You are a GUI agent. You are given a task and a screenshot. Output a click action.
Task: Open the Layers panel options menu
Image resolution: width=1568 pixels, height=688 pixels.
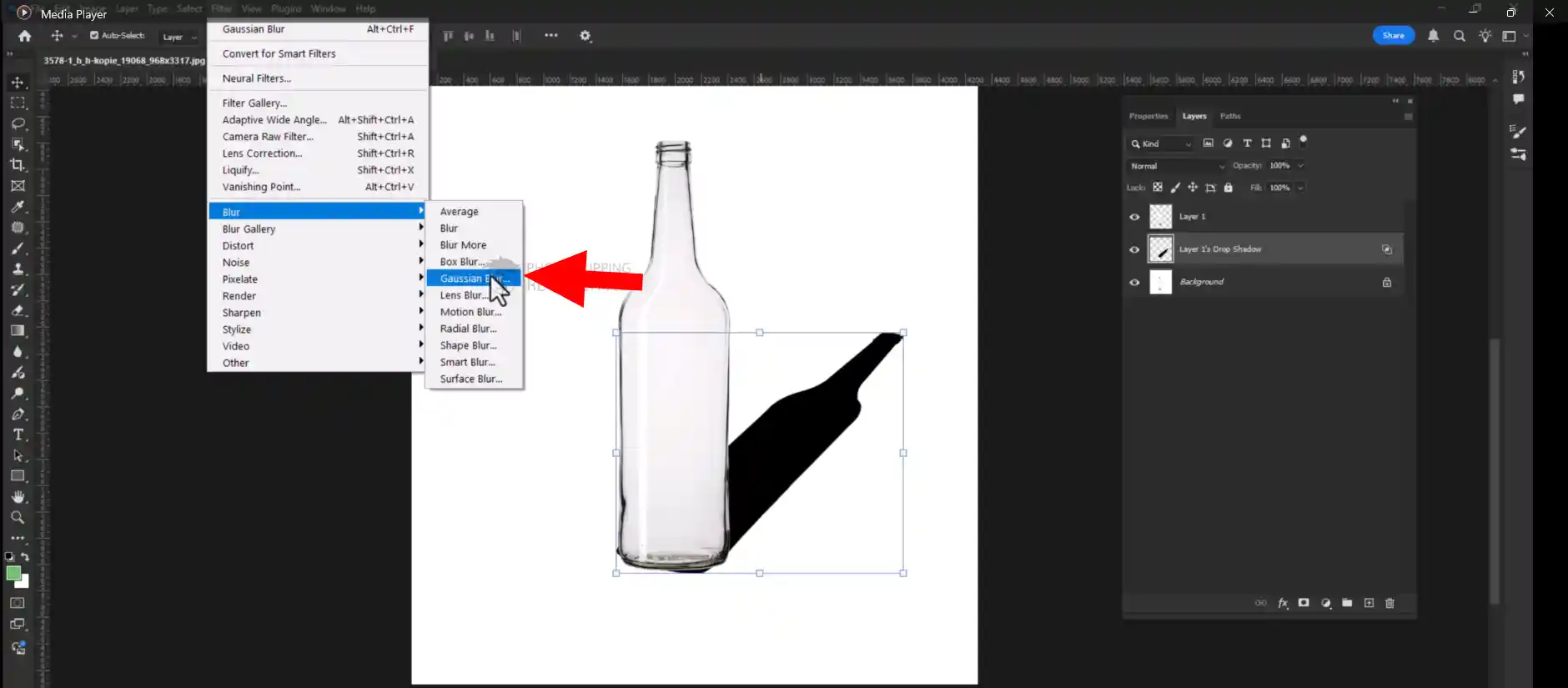(1408, 117)
